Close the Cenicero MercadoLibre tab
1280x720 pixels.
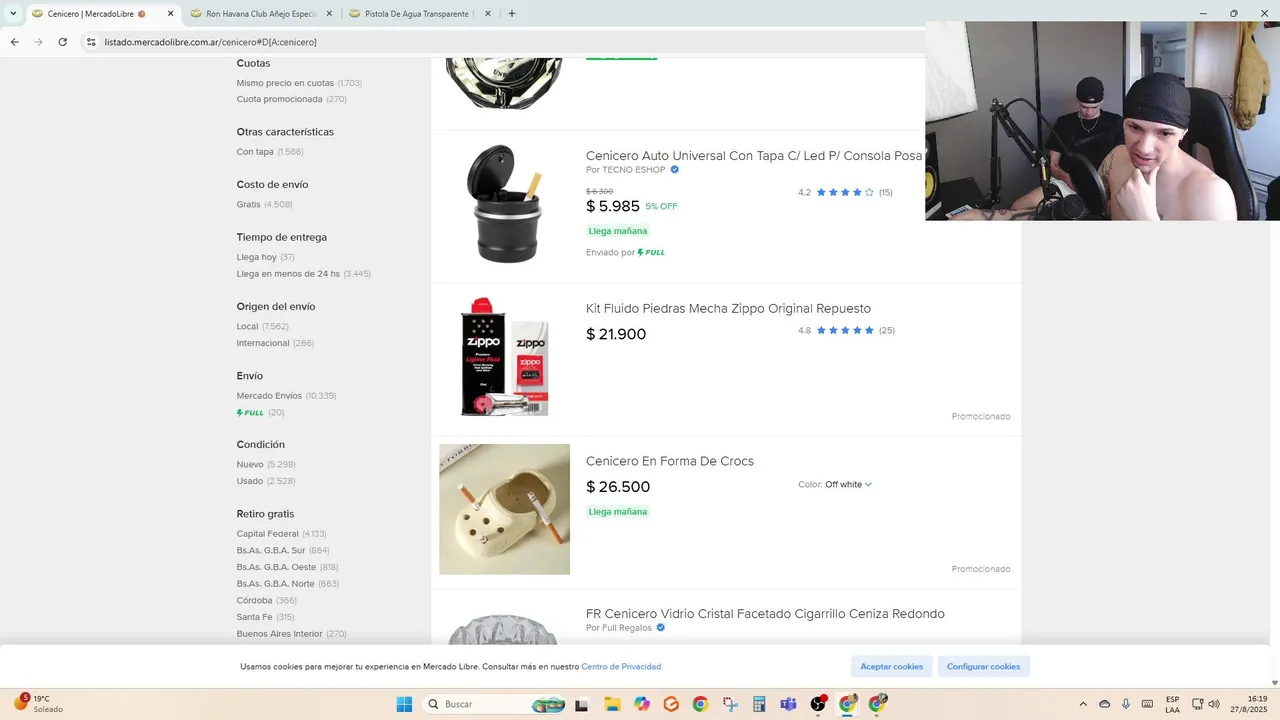171,14
